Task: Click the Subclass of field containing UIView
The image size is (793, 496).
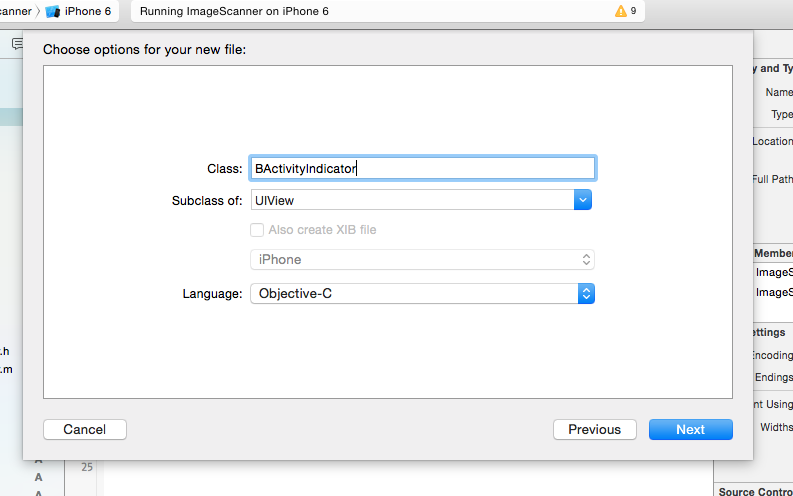Action: tap(411, 200)
